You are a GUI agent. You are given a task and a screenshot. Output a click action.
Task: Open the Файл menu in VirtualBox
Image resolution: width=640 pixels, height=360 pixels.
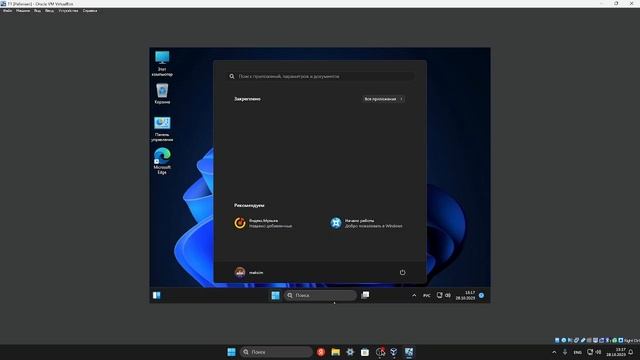click(x=7, y=11)
